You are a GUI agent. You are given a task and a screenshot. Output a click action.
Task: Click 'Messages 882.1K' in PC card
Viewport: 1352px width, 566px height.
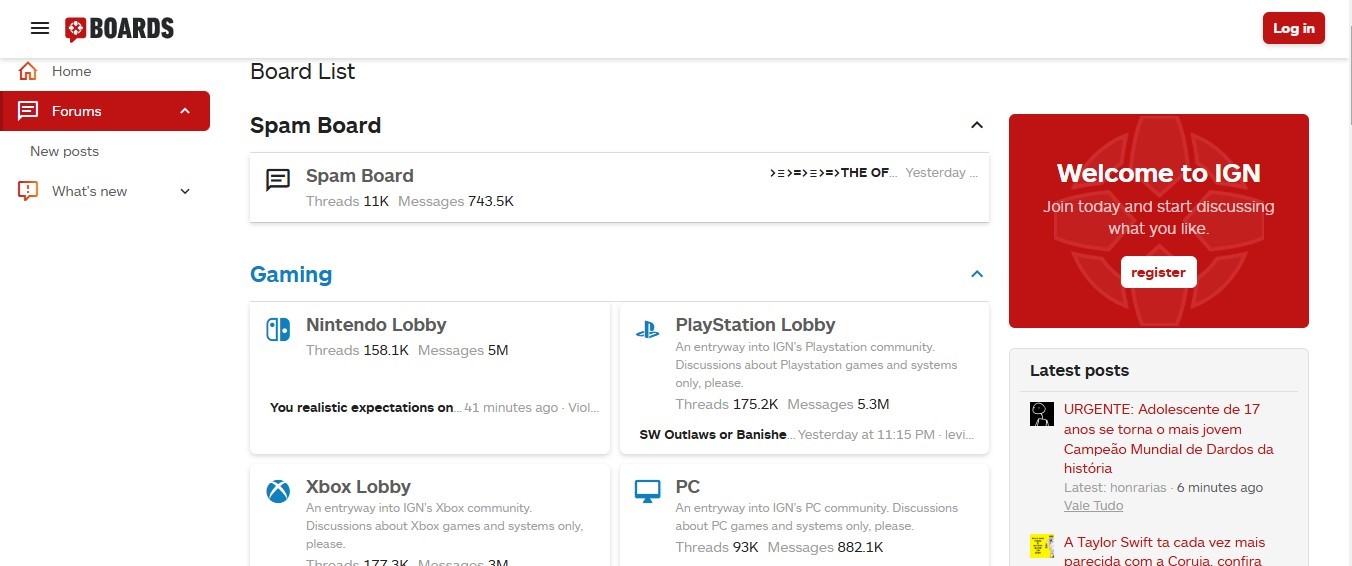[x=825, y=548]
